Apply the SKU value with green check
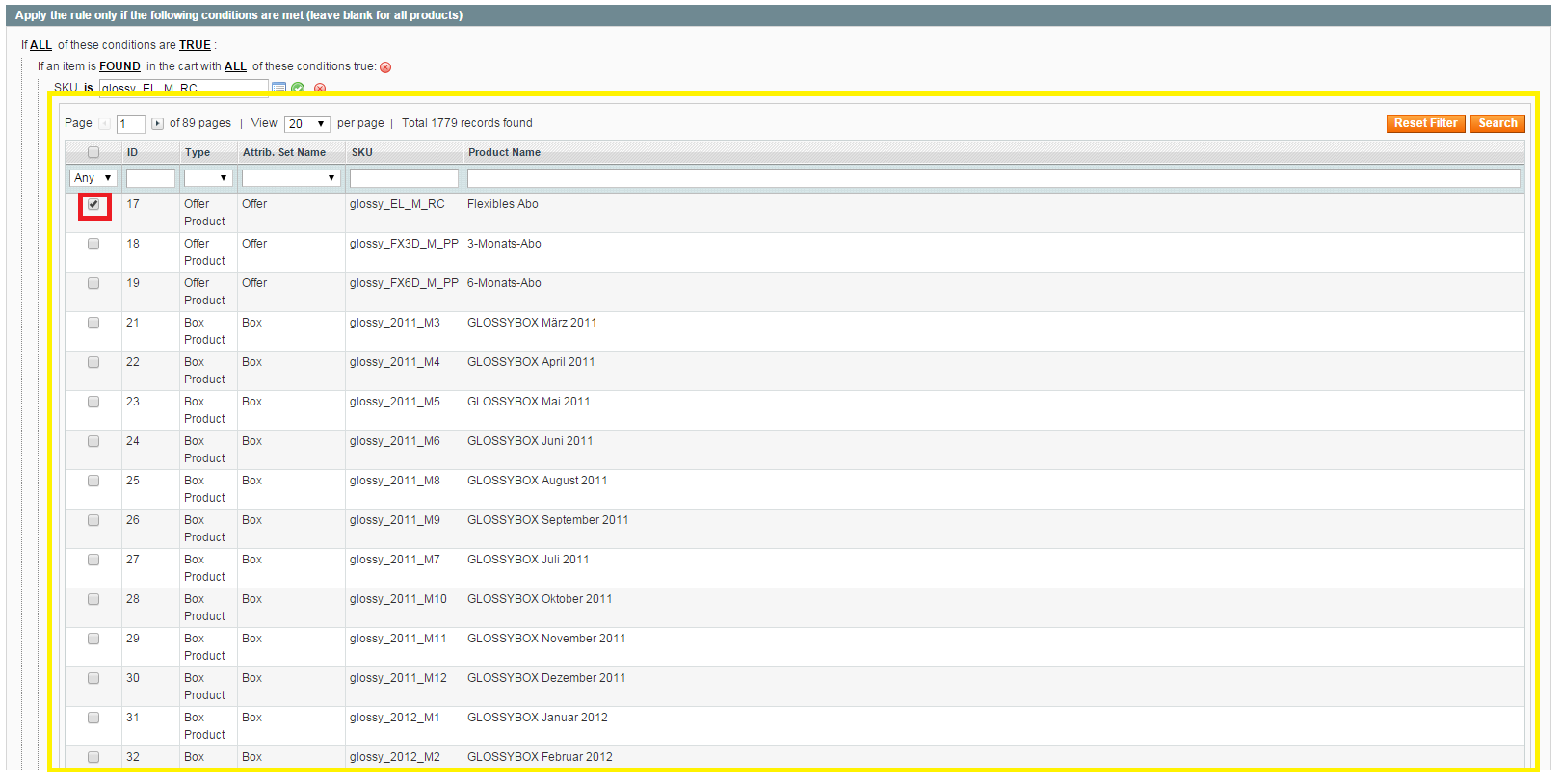This screenshot has height=784, width=1561. pos(299,88)
